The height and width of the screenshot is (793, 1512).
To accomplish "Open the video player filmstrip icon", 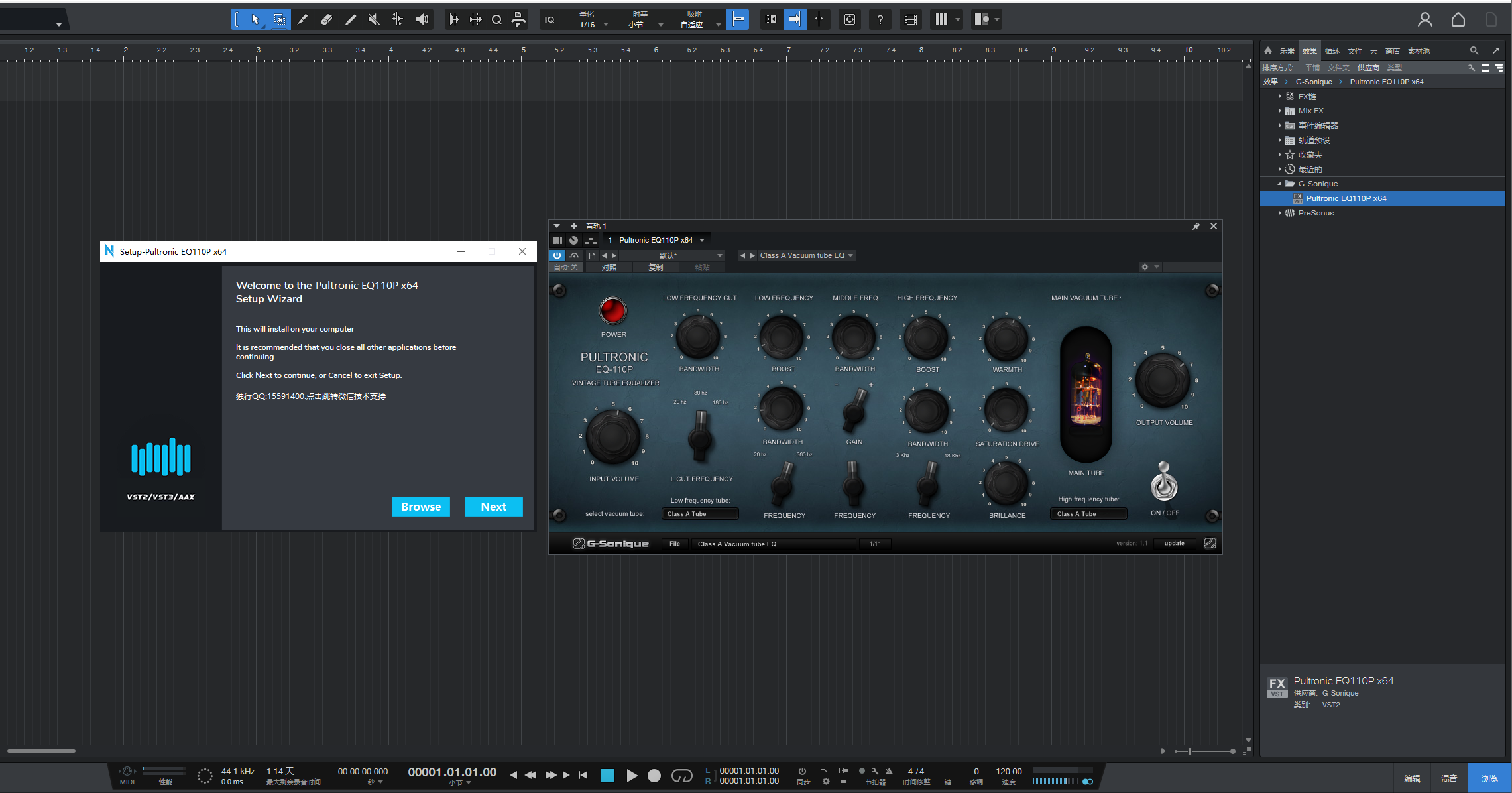I will click(x=911, y=19).
